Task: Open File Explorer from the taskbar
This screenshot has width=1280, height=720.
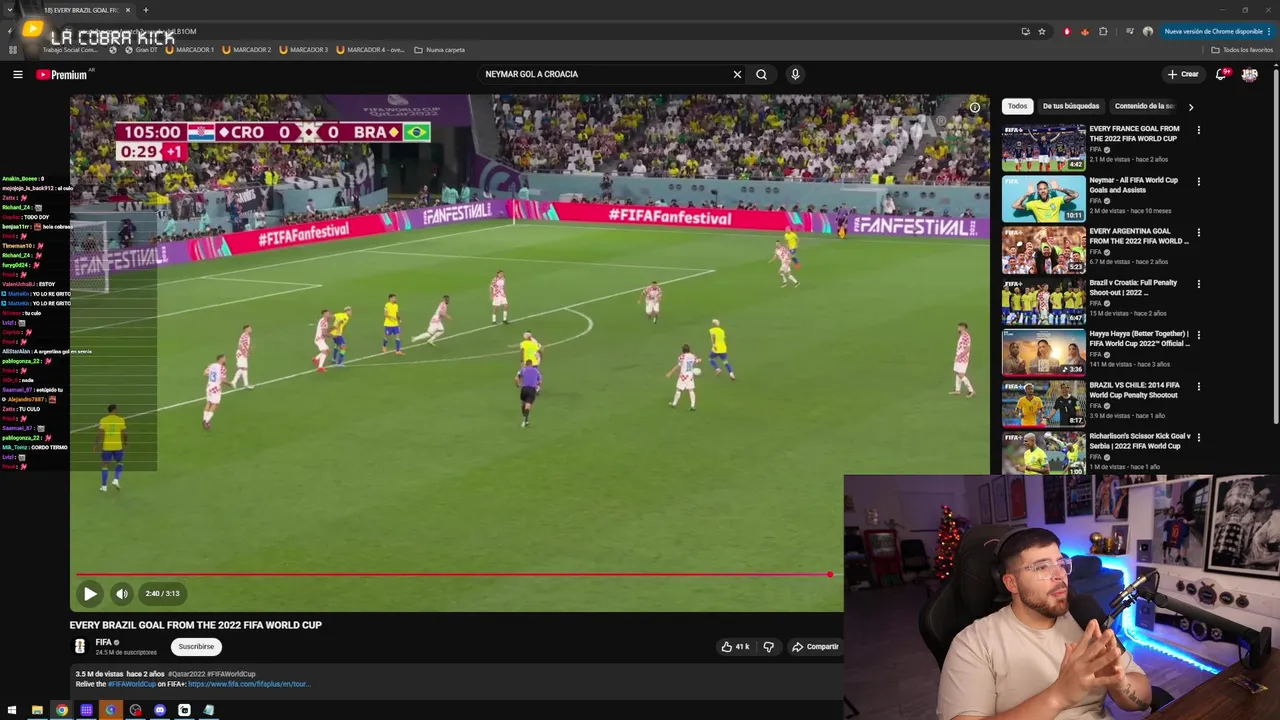Action: pos(37,710)
